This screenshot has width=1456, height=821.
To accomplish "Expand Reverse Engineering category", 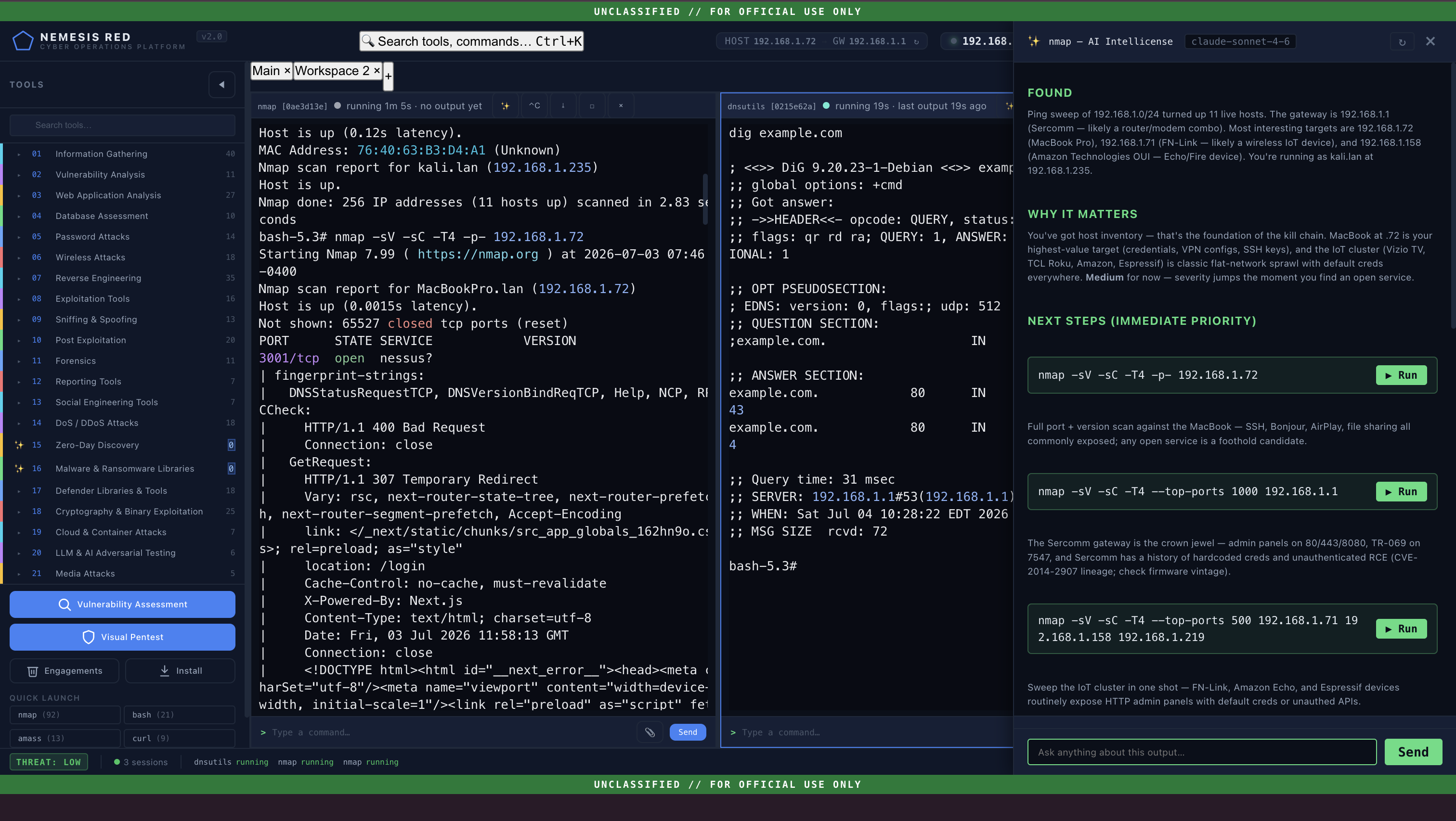I will click(x=123, y=278).
